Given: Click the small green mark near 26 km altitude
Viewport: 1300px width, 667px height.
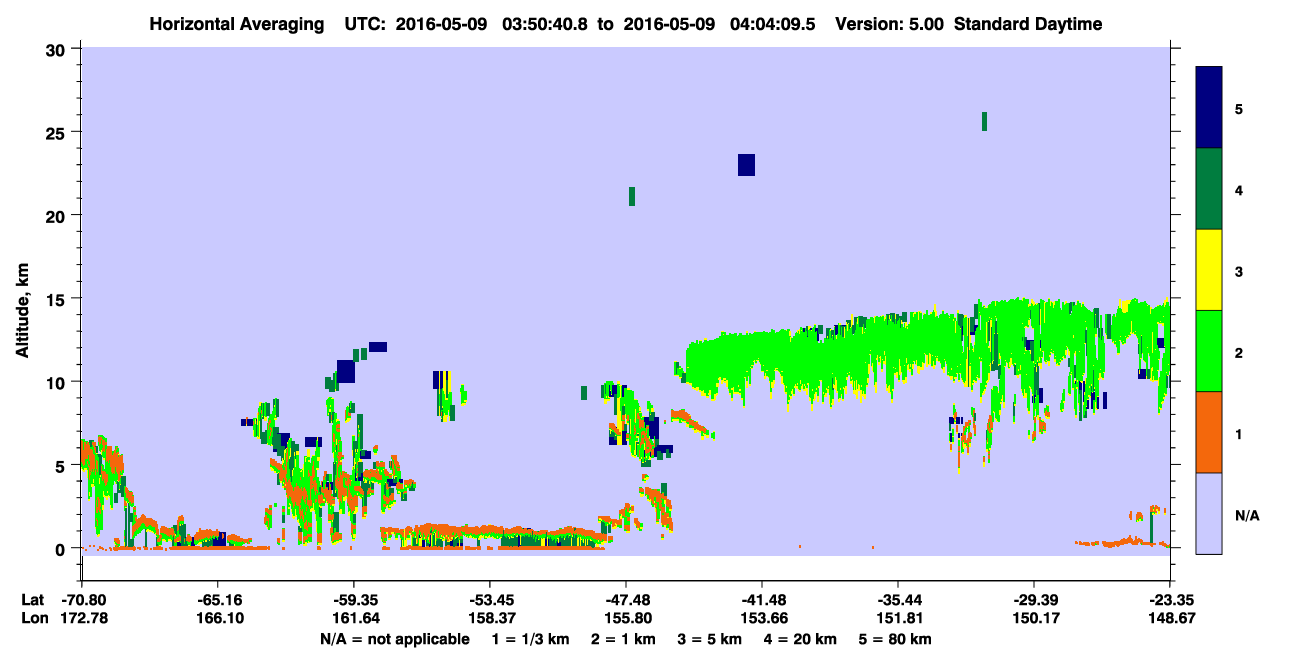Looking at the screenshot, I should click(984, 121).
